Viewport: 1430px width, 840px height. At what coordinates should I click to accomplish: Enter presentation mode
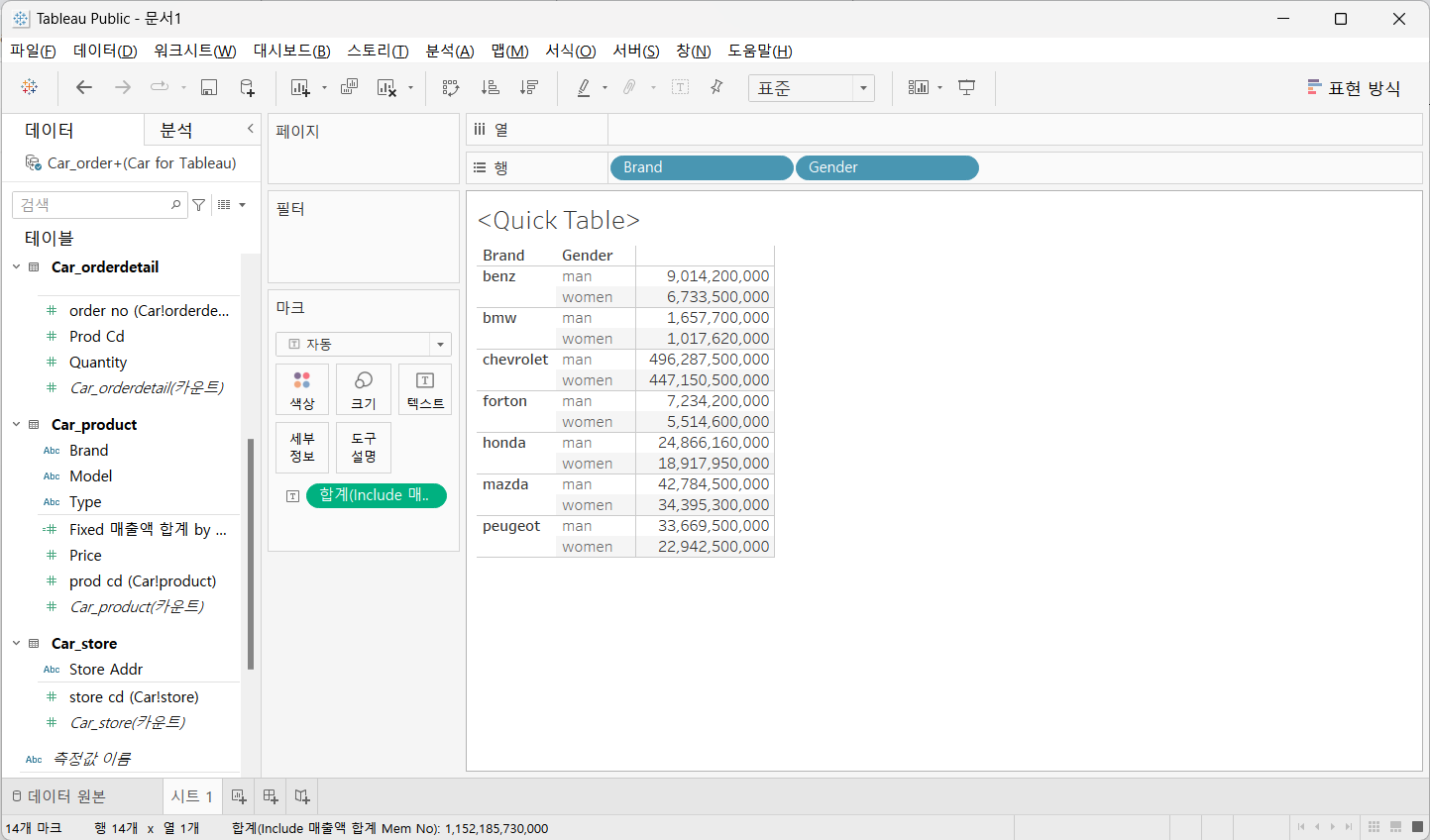tap(967, 87)
